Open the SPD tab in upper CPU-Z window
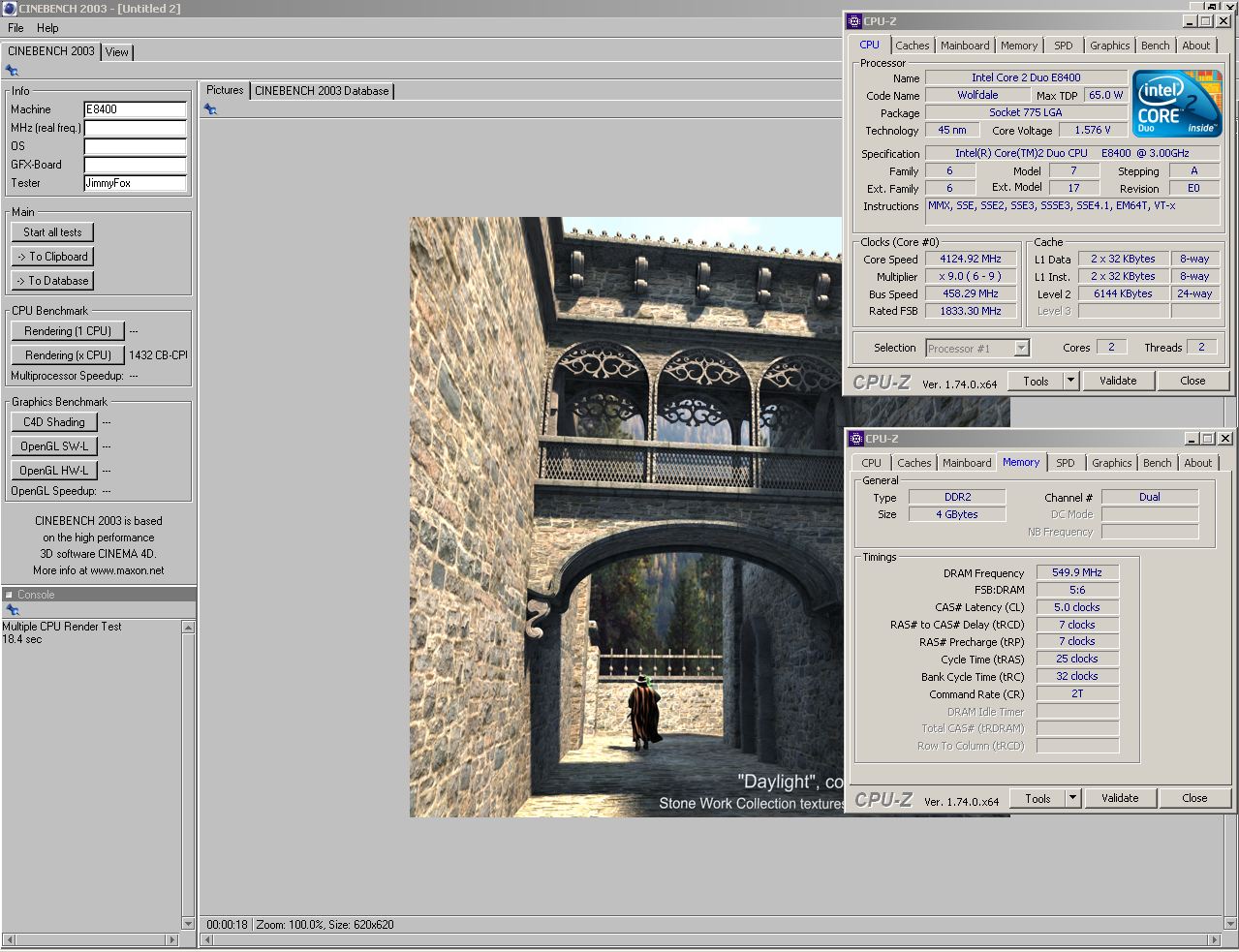 point(1064,46)
